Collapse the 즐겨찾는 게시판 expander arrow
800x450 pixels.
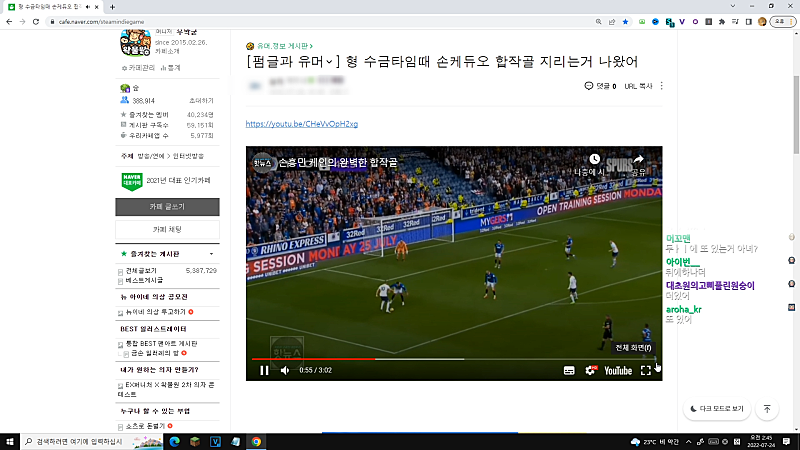tap(211, 254)
